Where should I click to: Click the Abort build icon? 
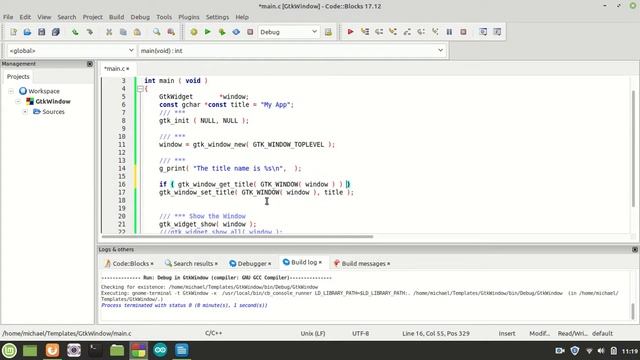pyautogui.click(x=250, y=32)
